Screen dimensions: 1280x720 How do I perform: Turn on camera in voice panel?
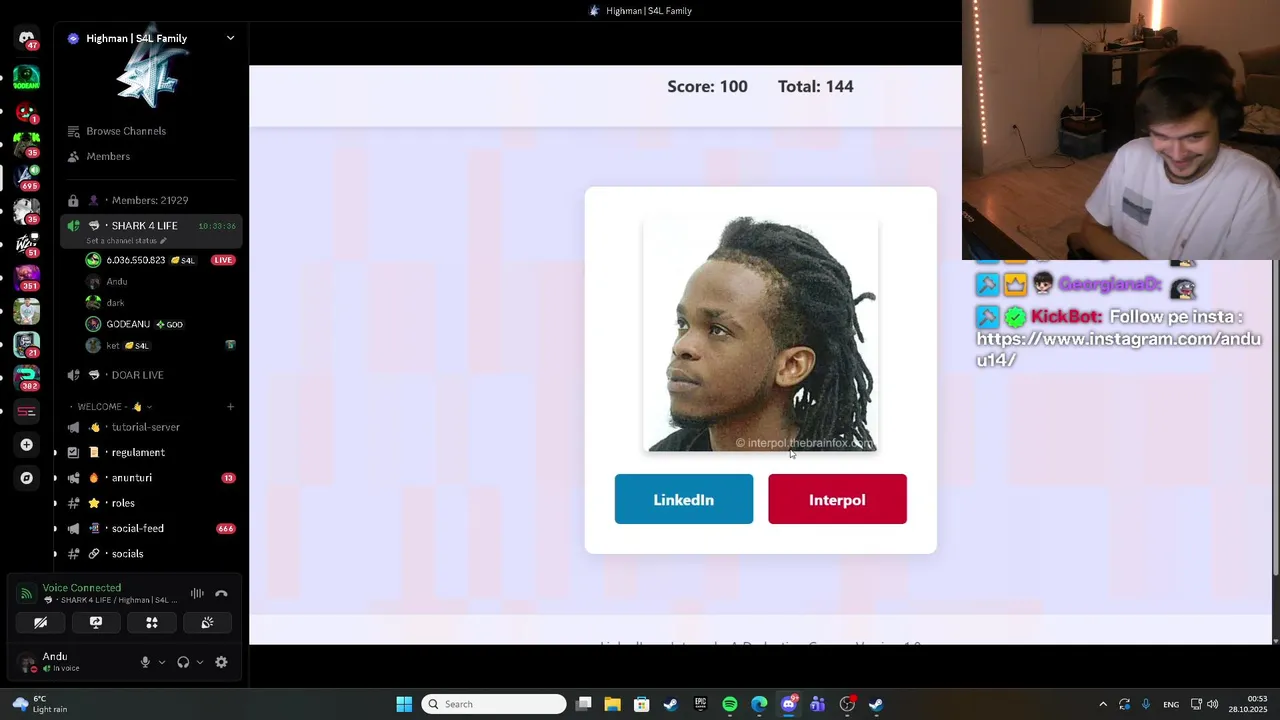point(41,622)
